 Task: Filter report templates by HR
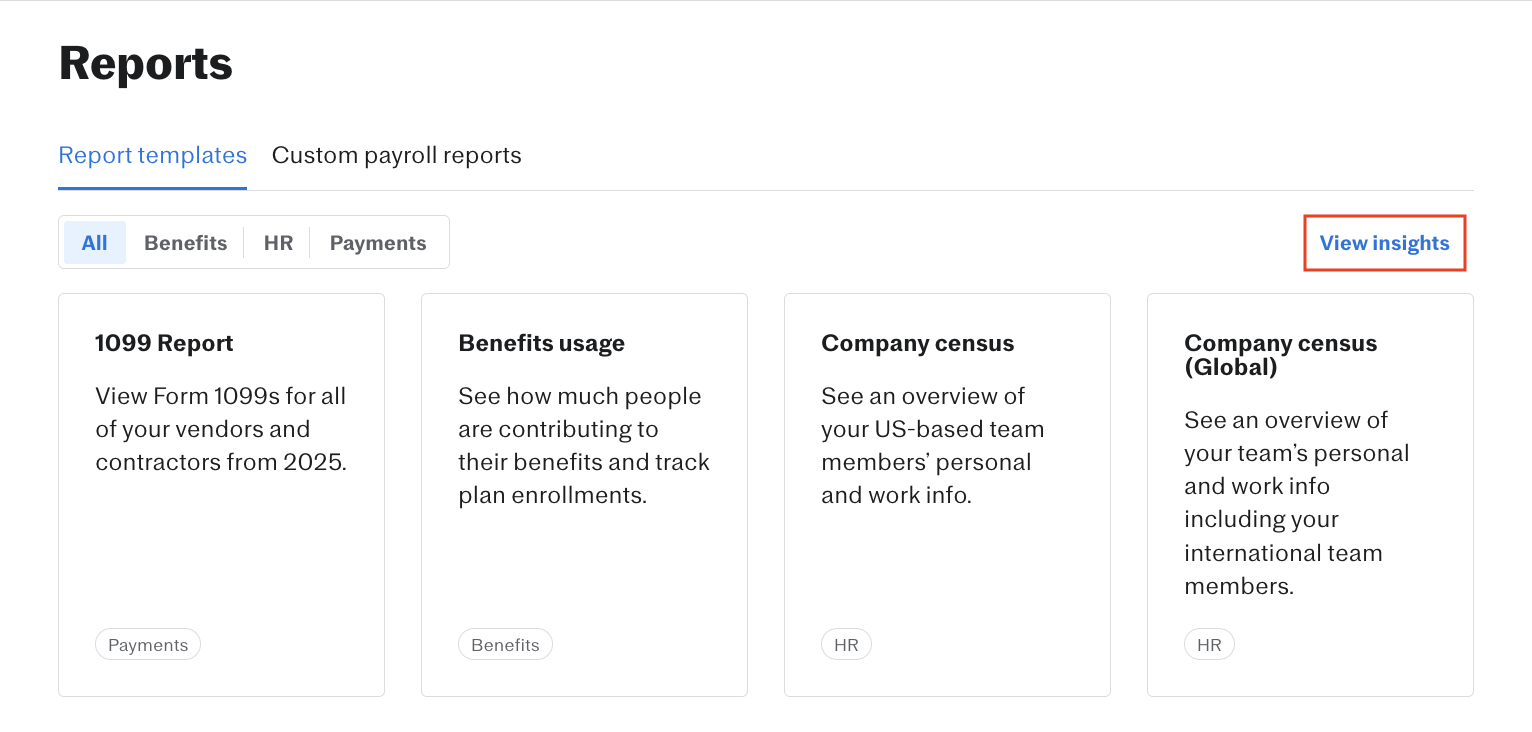point(278,243)
